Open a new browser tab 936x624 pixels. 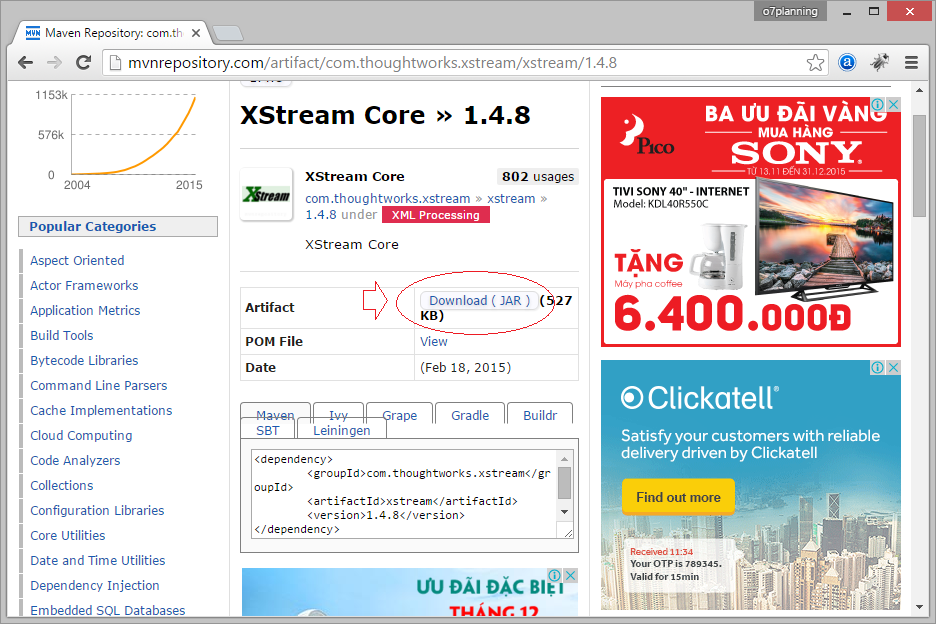tap(228, 33)
